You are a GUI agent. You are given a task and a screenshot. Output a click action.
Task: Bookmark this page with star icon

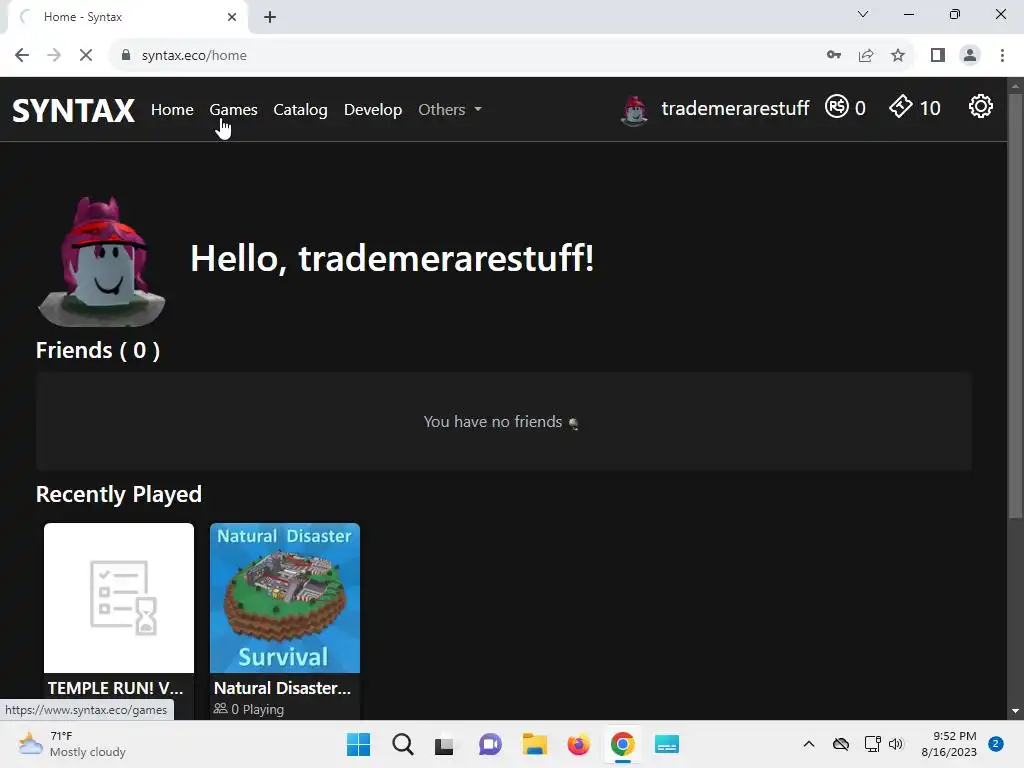point(898,56)
